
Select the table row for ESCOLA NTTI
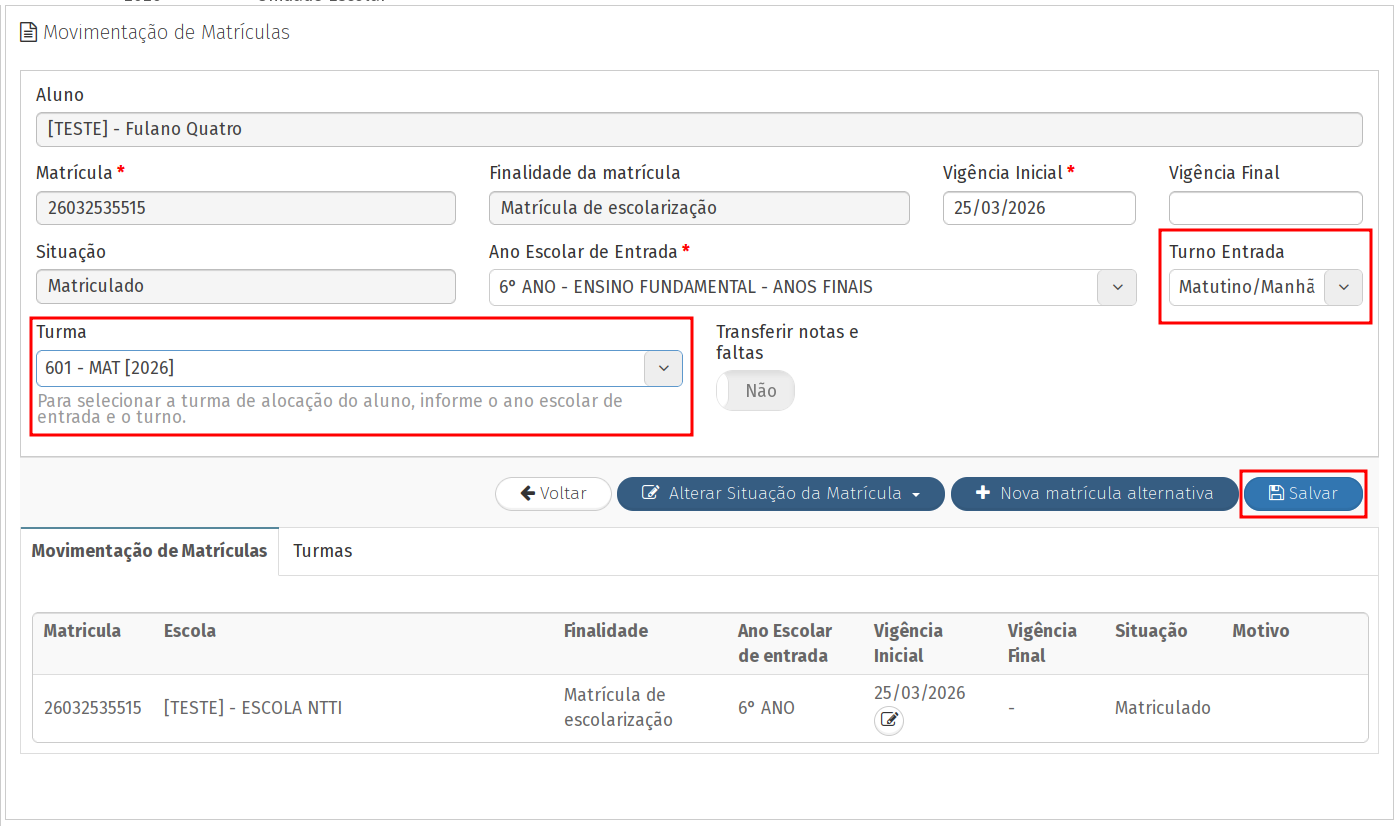(253, 708)
